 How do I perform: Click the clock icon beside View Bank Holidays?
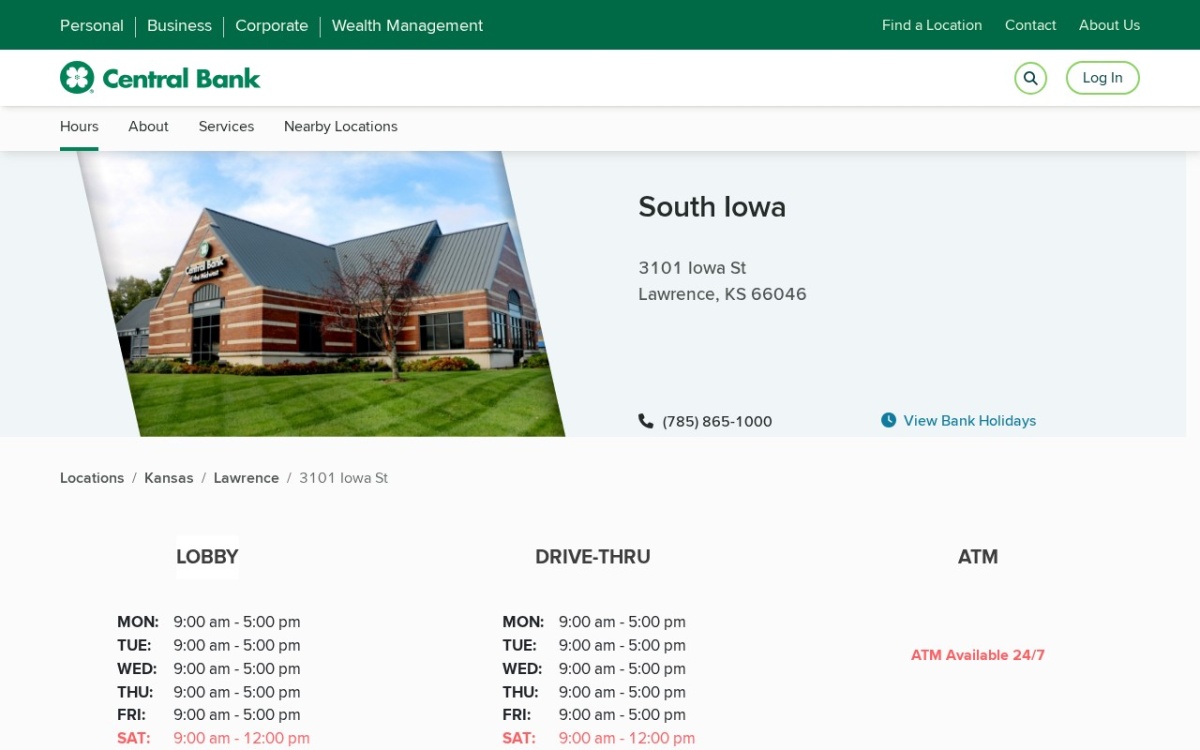[888, 420]
